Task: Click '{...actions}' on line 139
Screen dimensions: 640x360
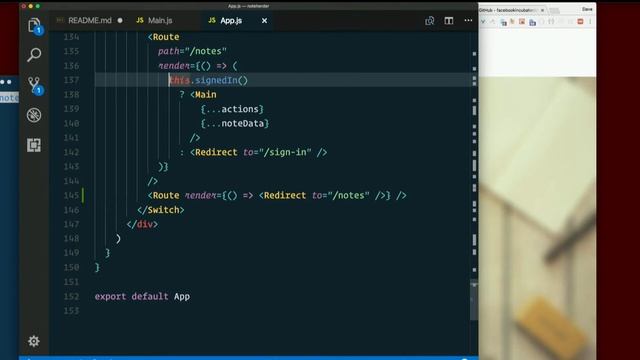Action: click(232, 109)
